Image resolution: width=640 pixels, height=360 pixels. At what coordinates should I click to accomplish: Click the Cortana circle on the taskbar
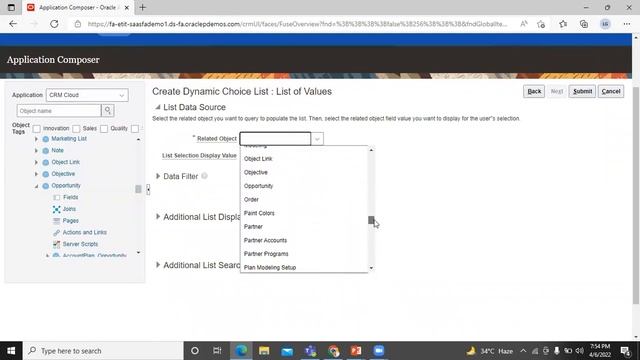pos(195,351)
